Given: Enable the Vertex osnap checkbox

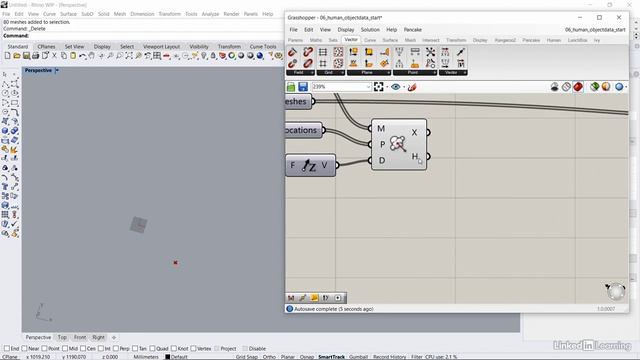Looking at the screenshot, I should pyautogui.click(x=193, y=349).
